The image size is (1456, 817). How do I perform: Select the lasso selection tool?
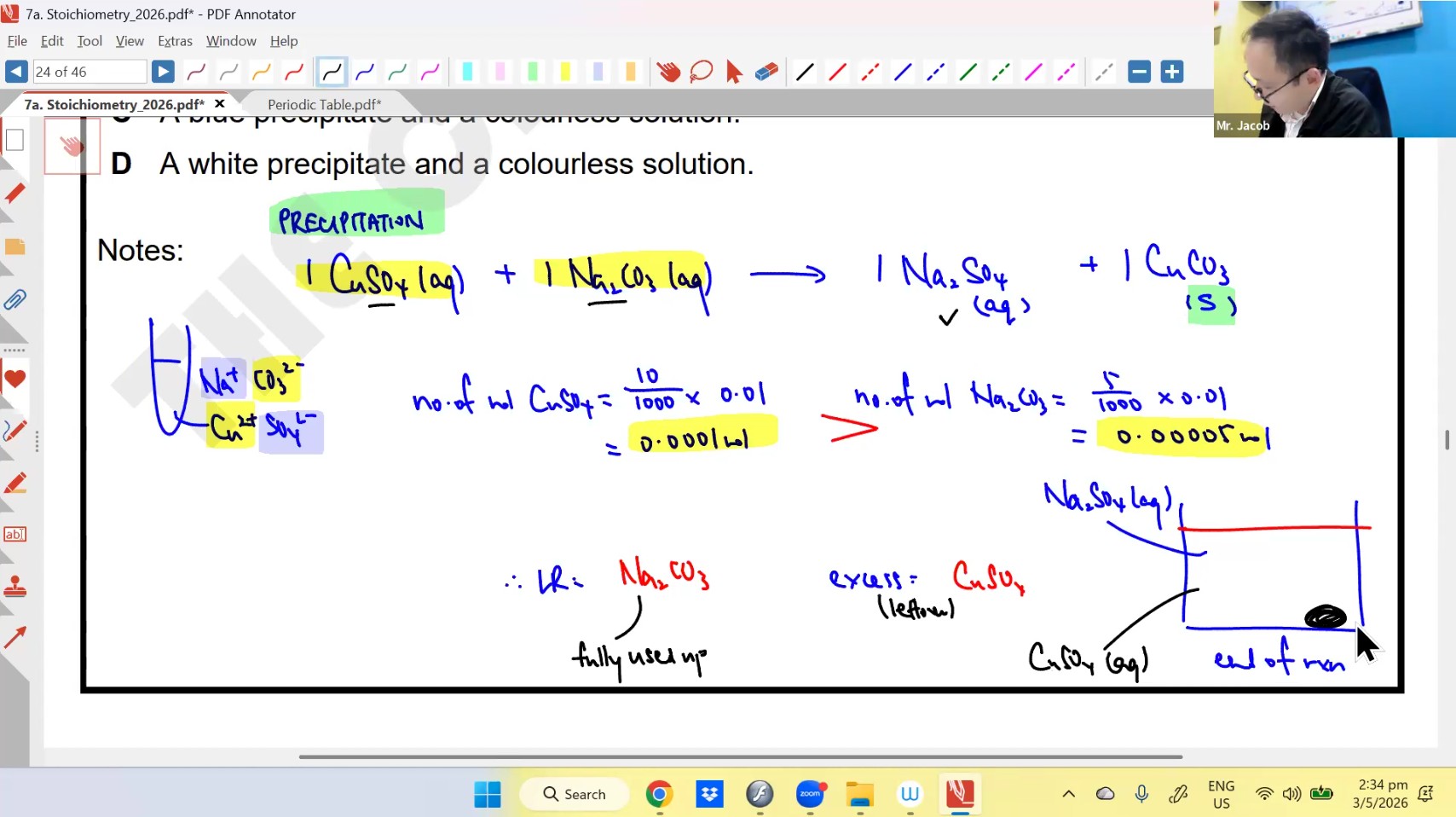pos(701,72)
